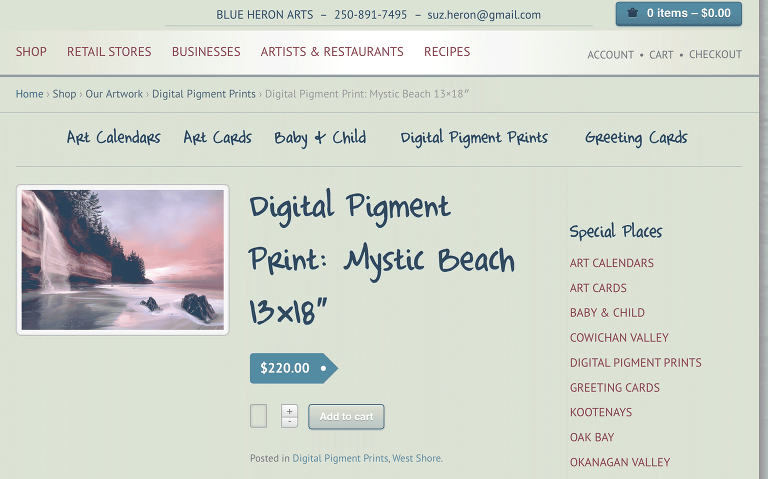
Task: Open the RECIPES menu item
Action: (x=447, y=51)
